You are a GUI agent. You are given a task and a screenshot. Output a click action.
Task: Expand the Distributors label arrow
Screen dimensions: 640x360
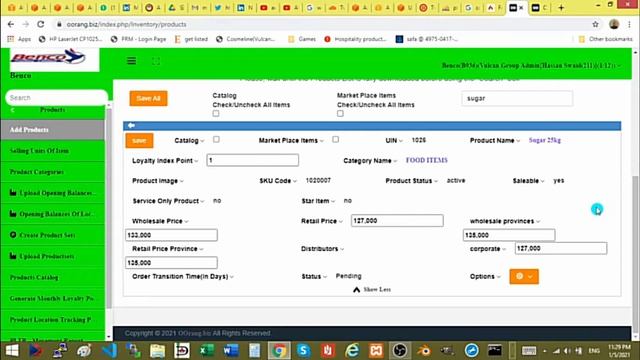(342, 249)
